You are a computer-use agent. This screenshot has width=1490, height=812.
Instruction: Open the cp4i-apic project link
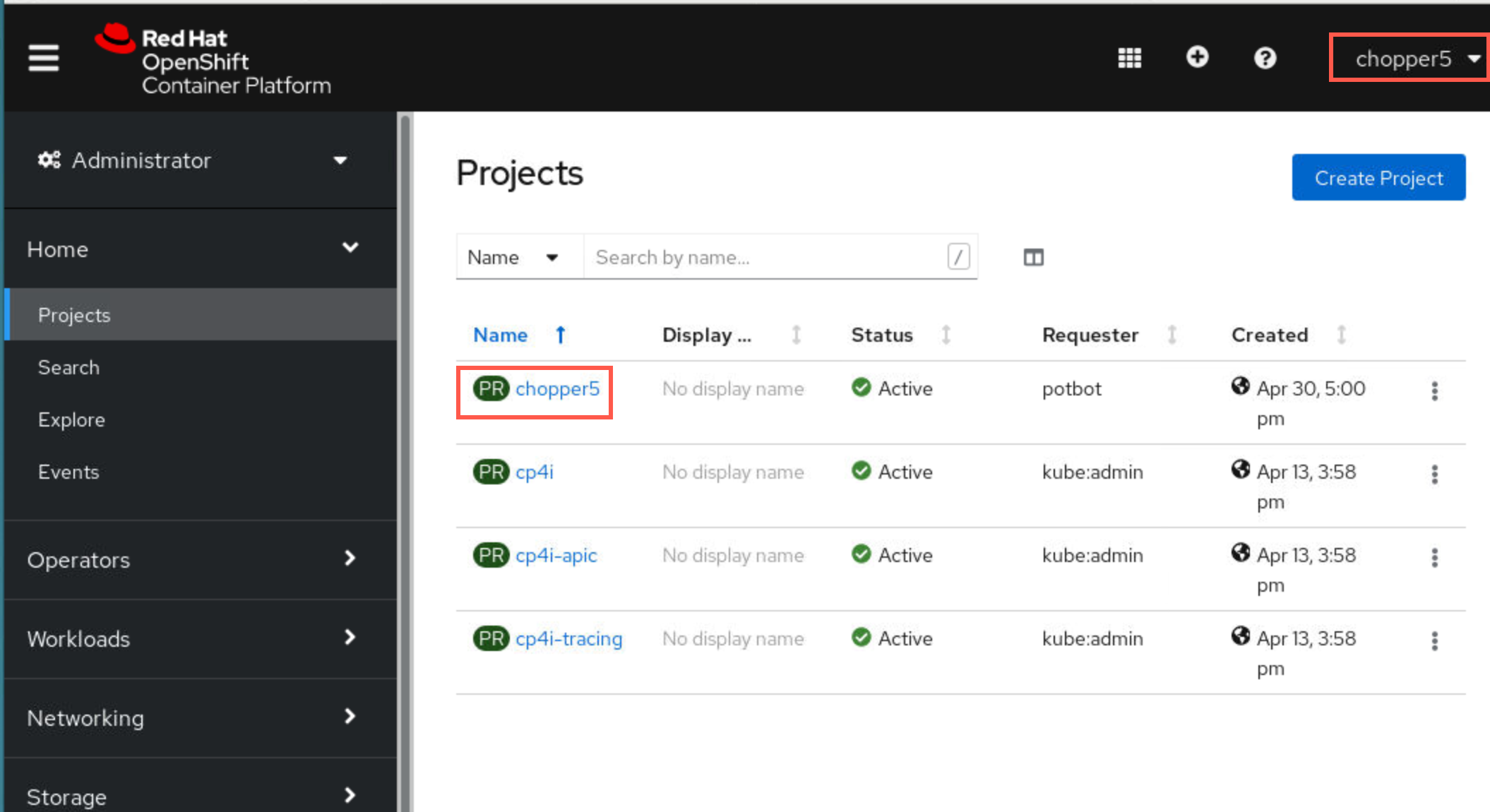click(x=556, y=555)
